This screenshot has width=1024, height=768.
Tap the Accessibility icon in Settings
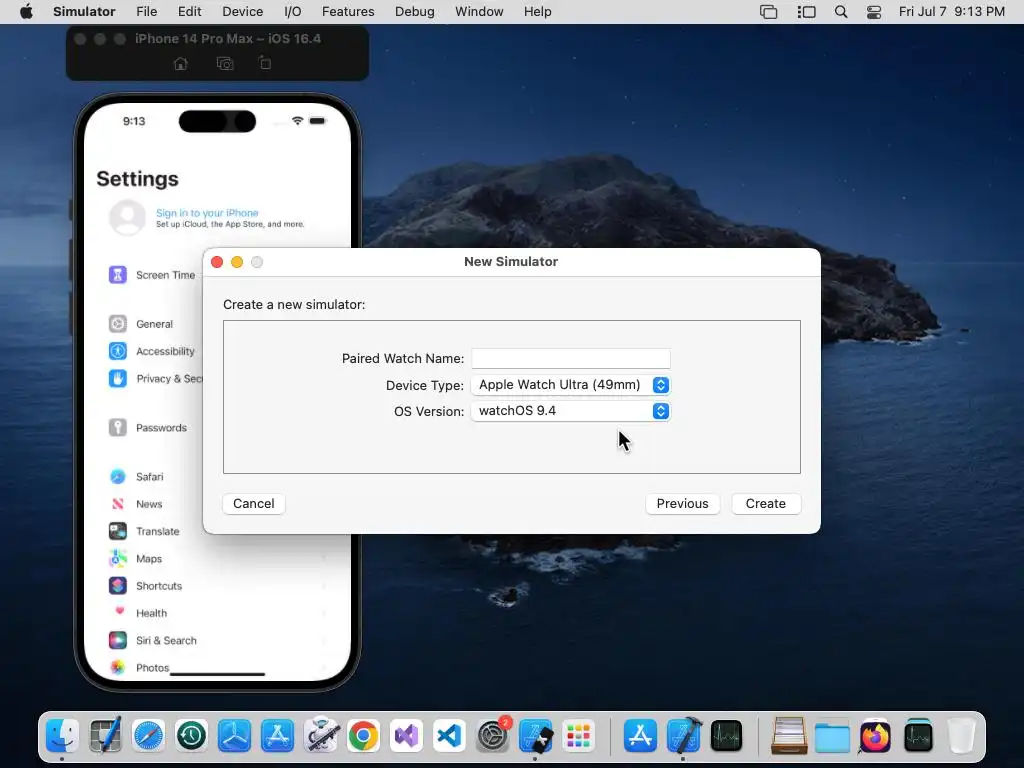click(118, 351)
